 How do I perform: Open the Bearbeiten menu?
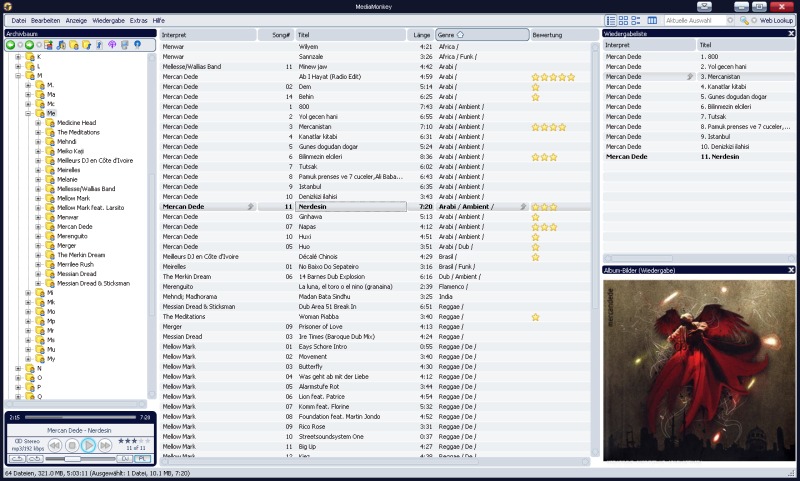[x=45, y=20]
